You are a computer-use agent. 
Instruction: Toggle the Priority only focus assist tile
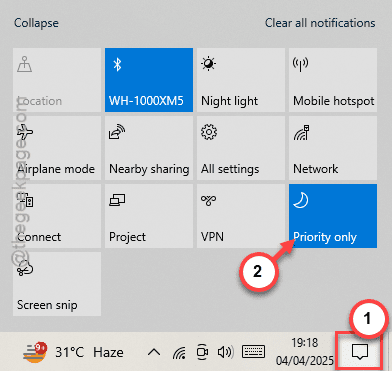click(333, 216)
